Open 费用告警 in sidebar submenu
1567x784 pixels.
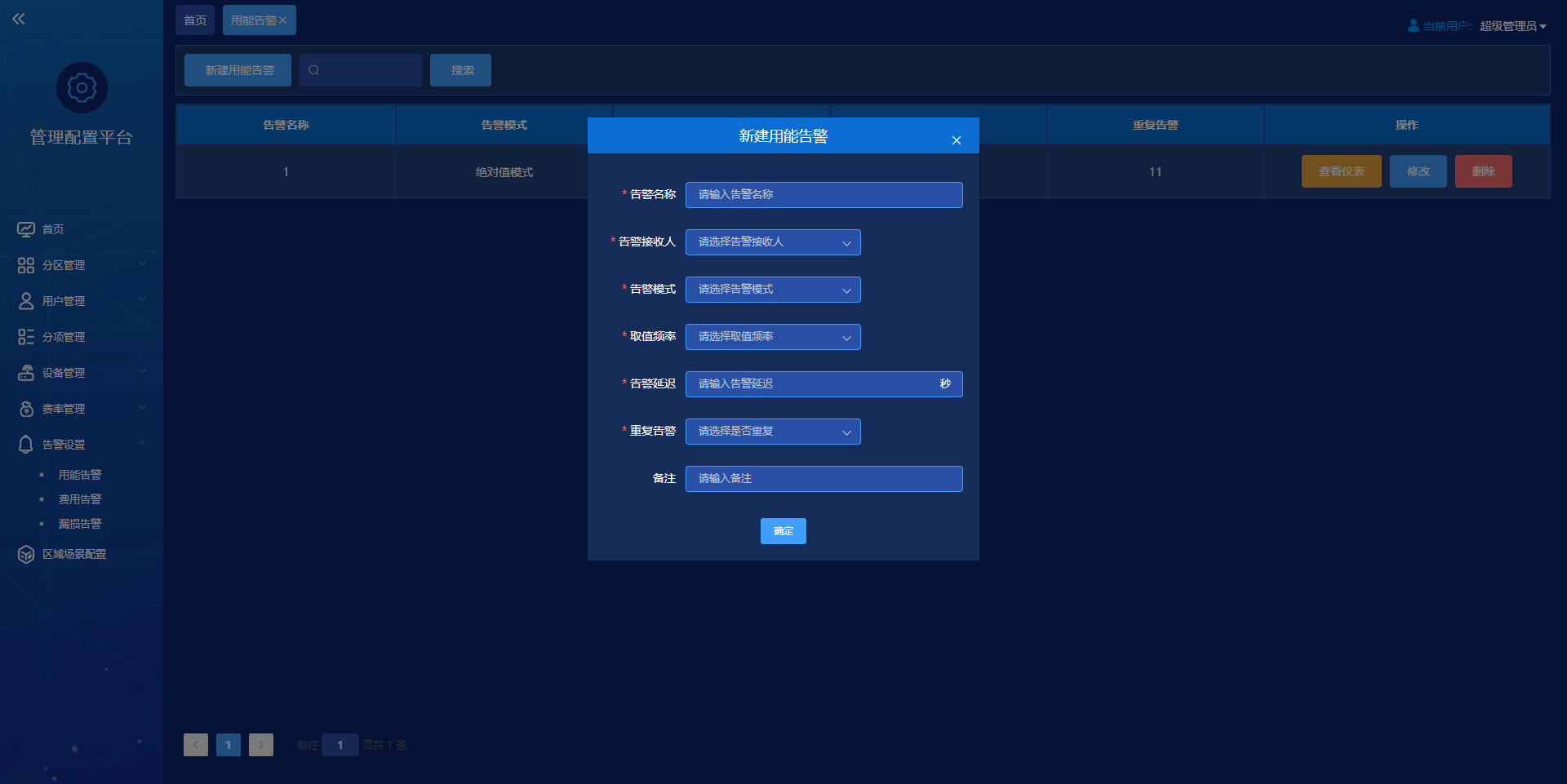[x=80, y=499]
